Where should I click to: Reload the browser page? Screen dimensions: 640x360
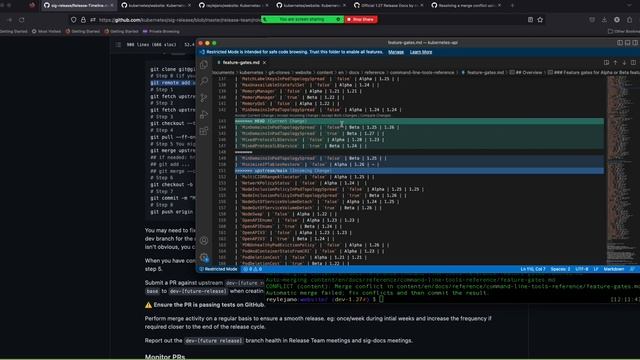21,20
